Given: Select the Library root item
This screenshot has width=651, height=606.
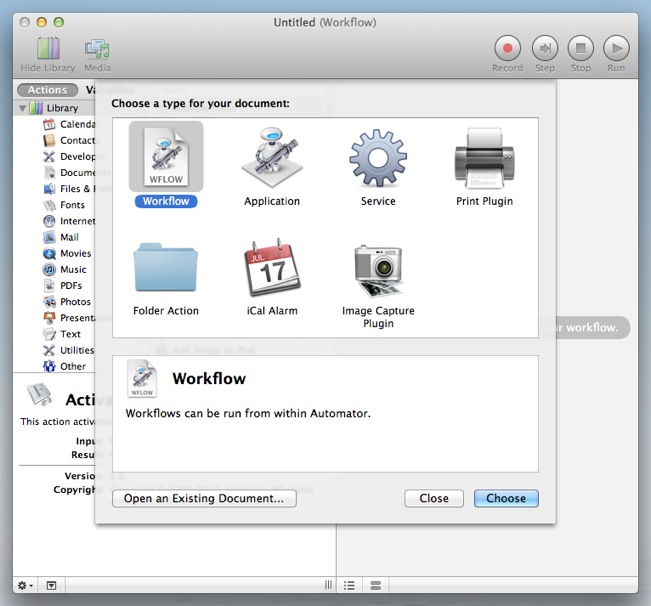Looking at the screenshot, I should coord(54,108).
